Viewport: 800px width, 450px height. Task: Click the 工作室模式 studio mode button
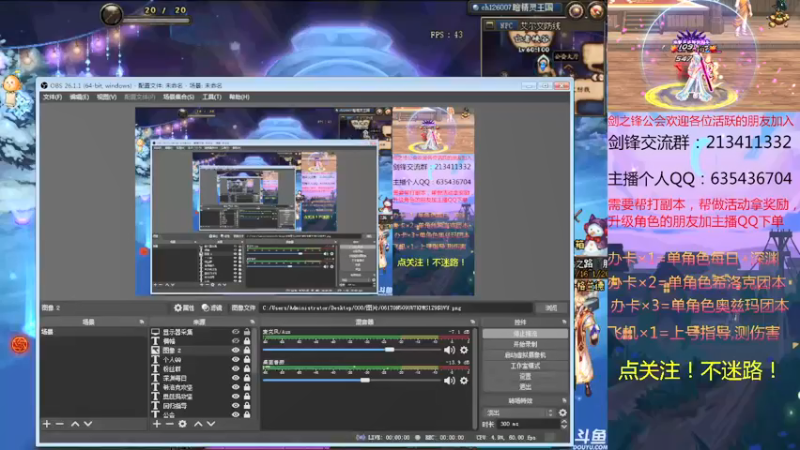525,366
